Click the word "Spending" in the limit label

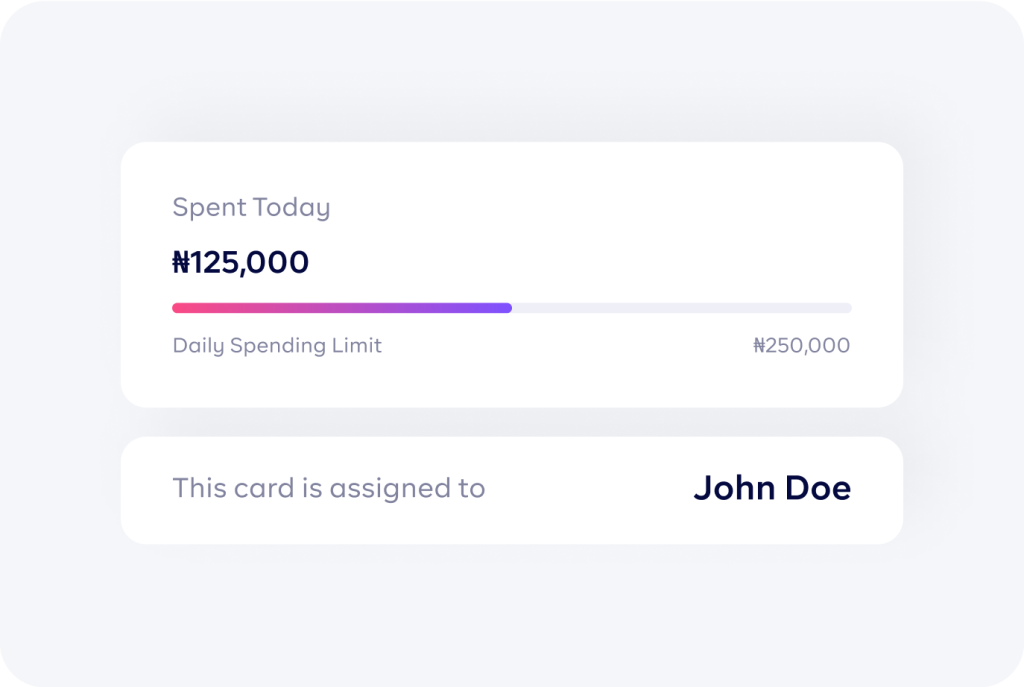[x=280, y=346]
